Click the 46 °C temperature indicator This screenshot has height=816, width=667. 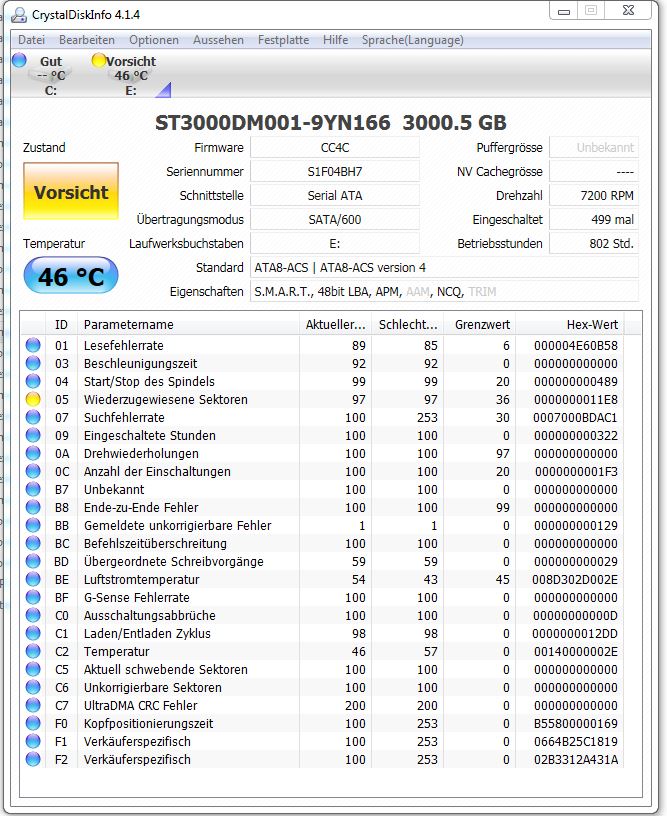coord(71,276)
